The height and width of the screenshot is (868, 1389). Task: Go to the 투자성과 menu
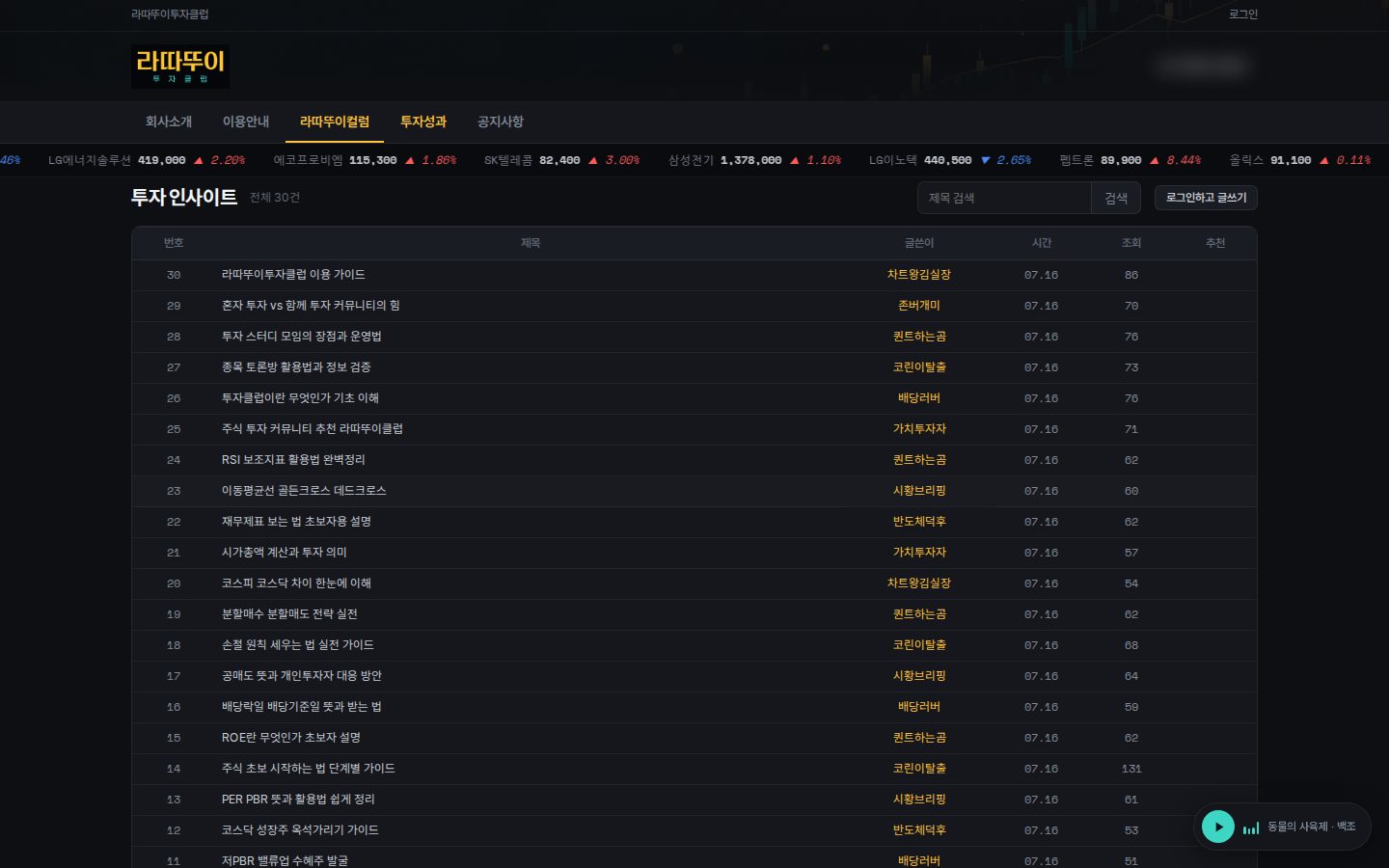423,122
